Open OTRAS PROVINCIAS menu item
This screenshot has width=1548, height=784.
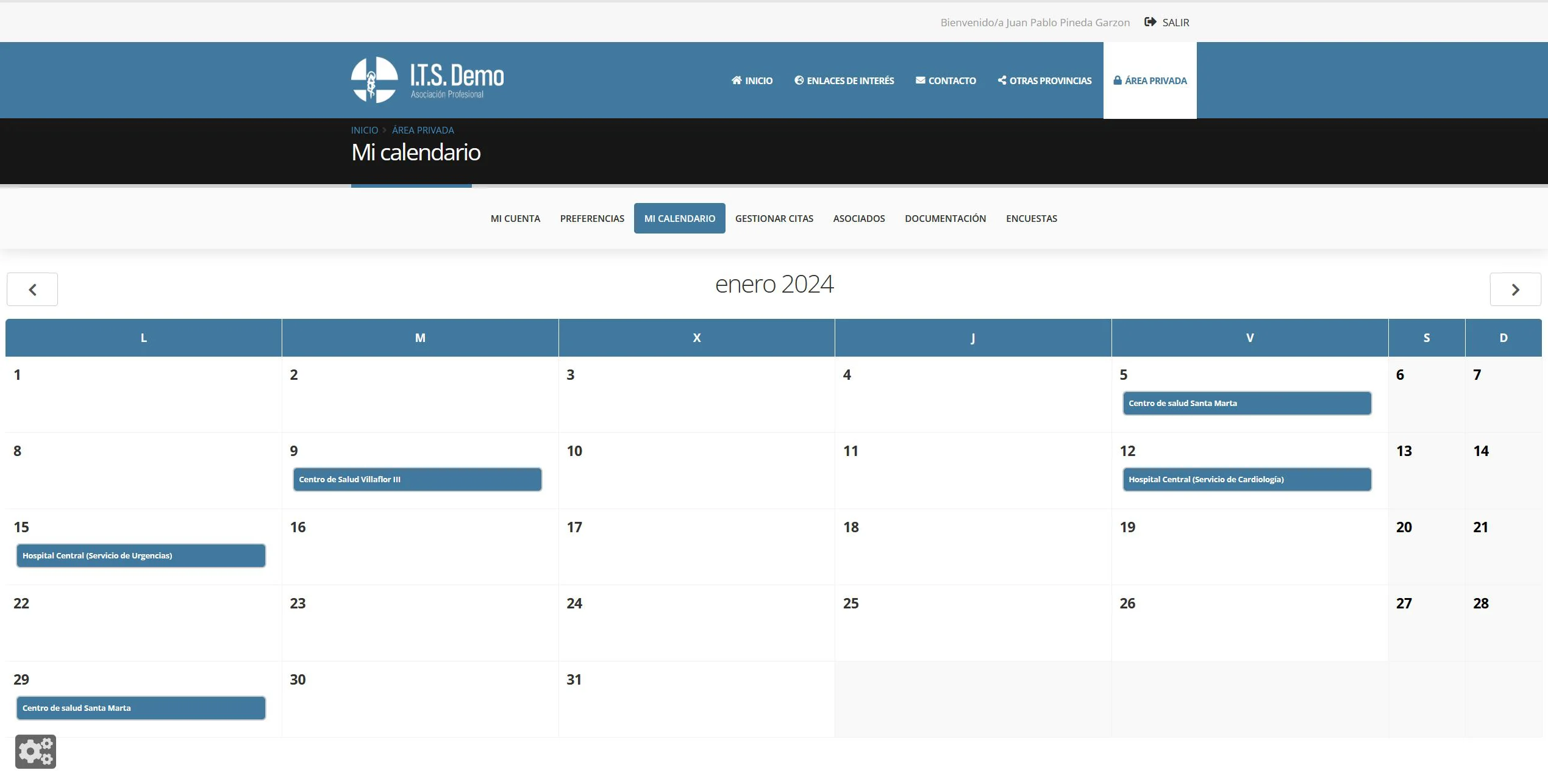(1044, 80)
